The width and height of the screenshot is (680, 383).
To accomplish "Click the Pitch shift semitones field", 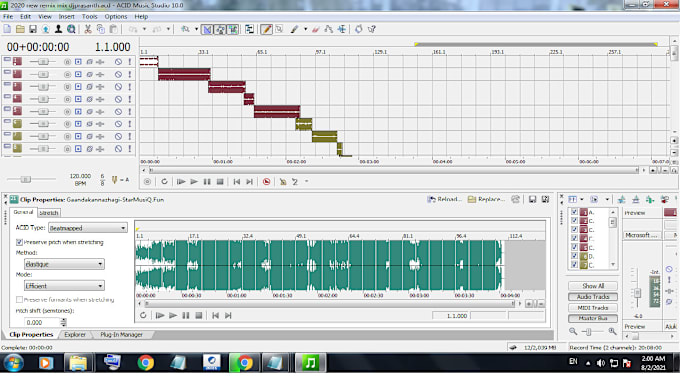I will click(x=42, y=322).
